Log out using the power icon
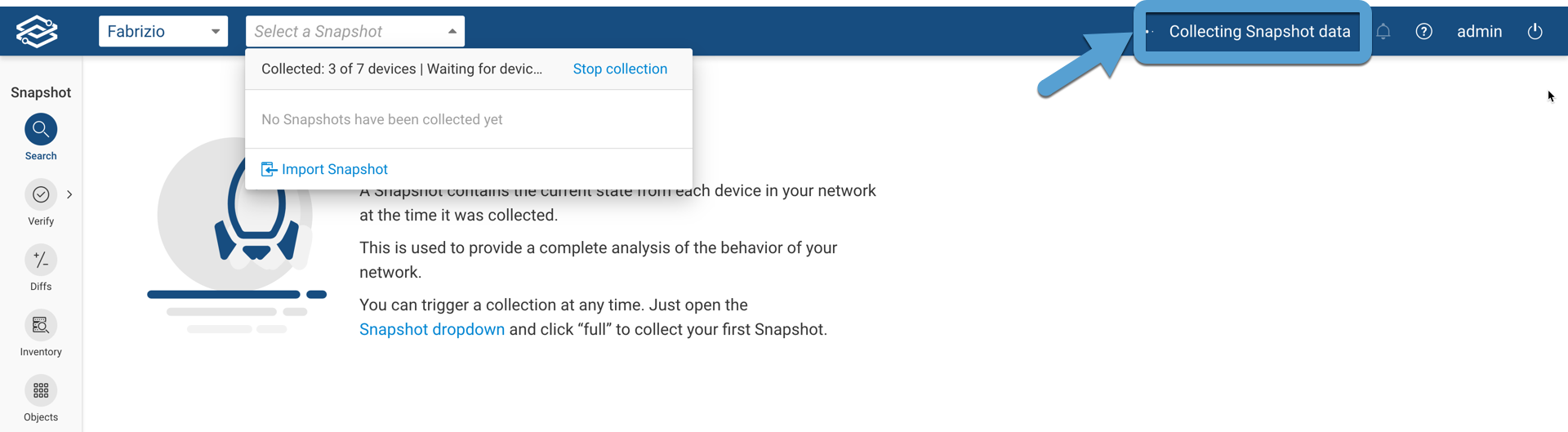1568x432 pixels. 1535,32
